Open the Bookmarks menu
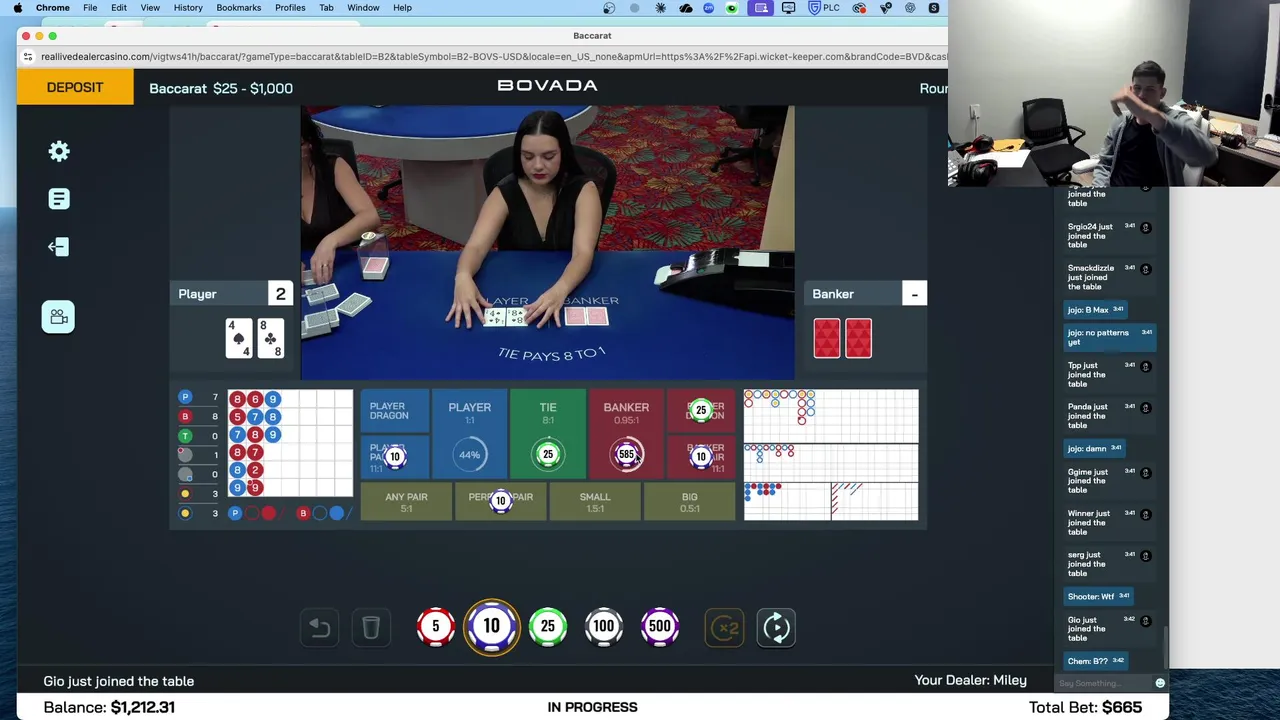This screenshot has height=720, width=1280. pyautogui.click(x=239, y=8)
